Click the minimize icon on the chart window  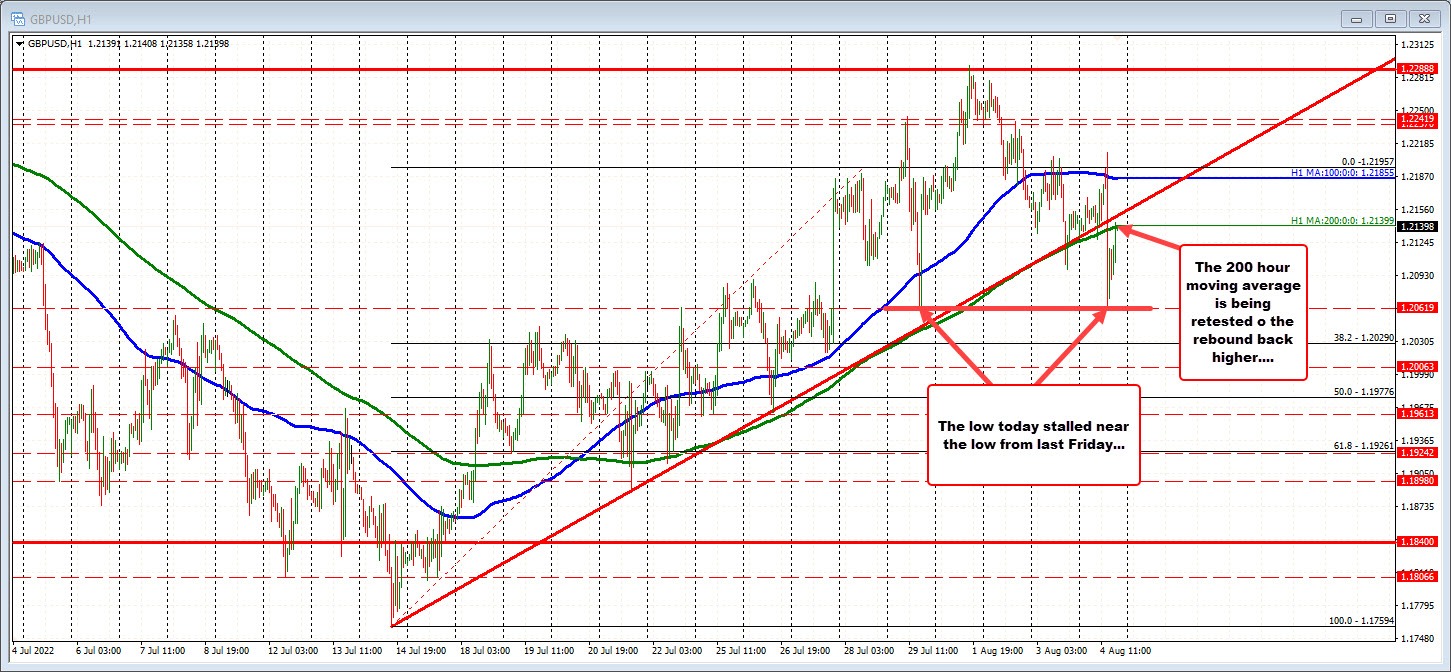click(1355, 18)
